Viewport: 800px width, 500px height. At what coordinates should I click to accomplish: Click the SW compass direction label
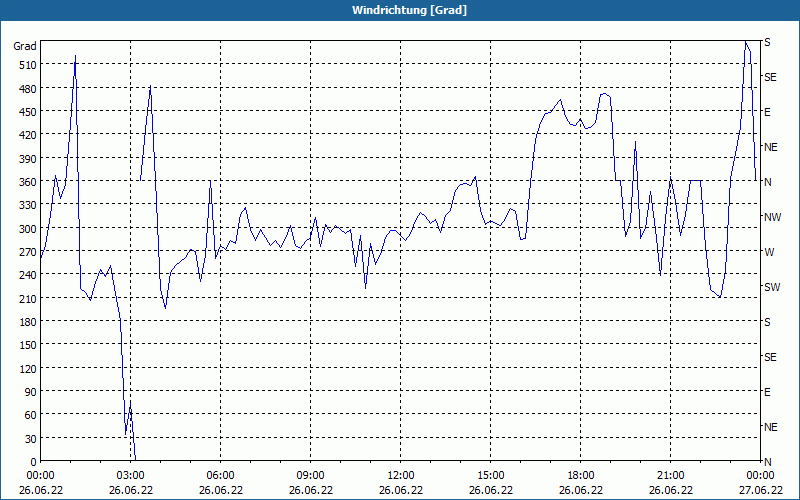tap(772, 287)
